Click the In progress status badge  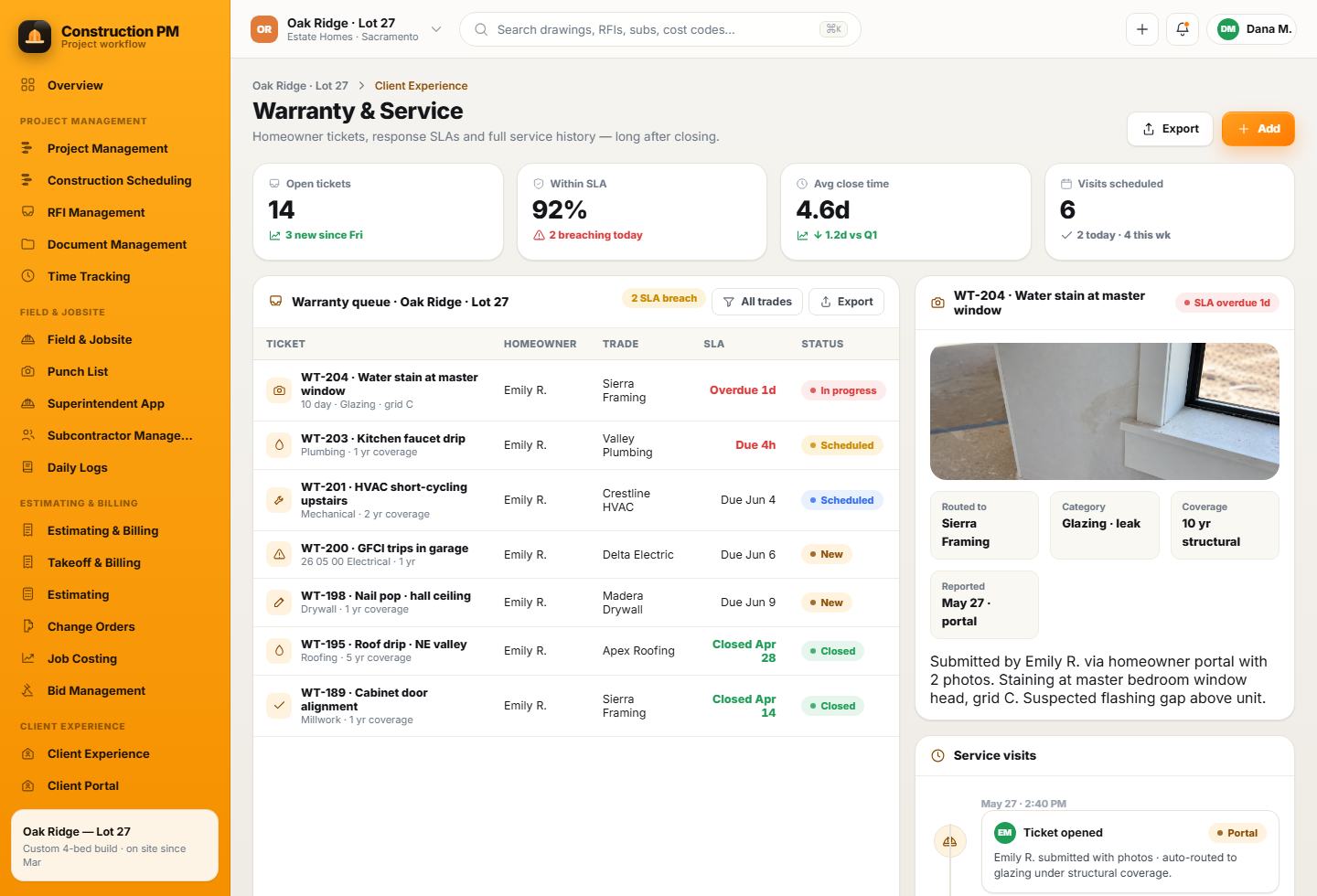coord(843,390)
